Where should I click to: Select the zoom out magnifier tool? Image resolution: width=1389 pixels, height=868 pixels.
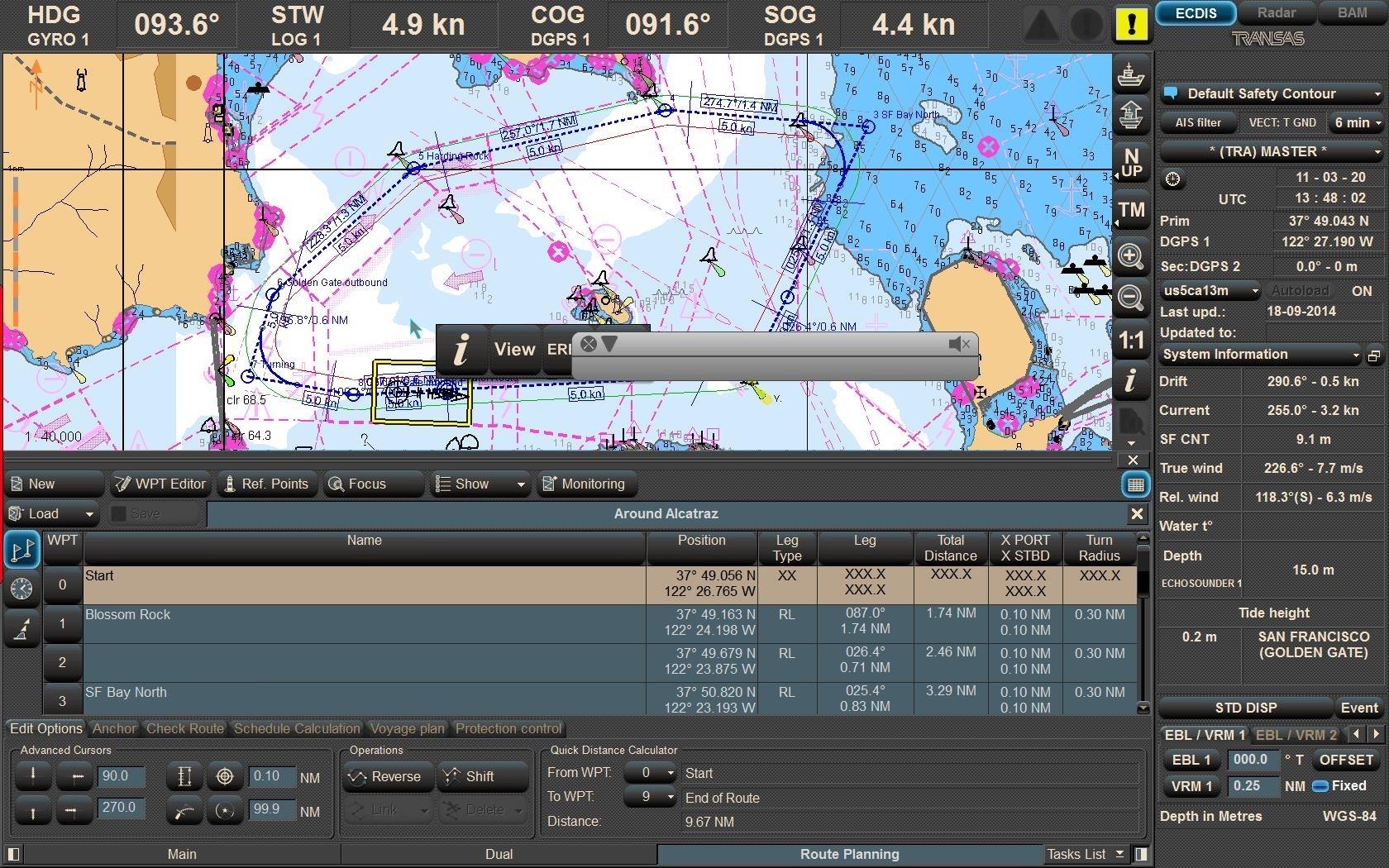tap(1131, 298)
